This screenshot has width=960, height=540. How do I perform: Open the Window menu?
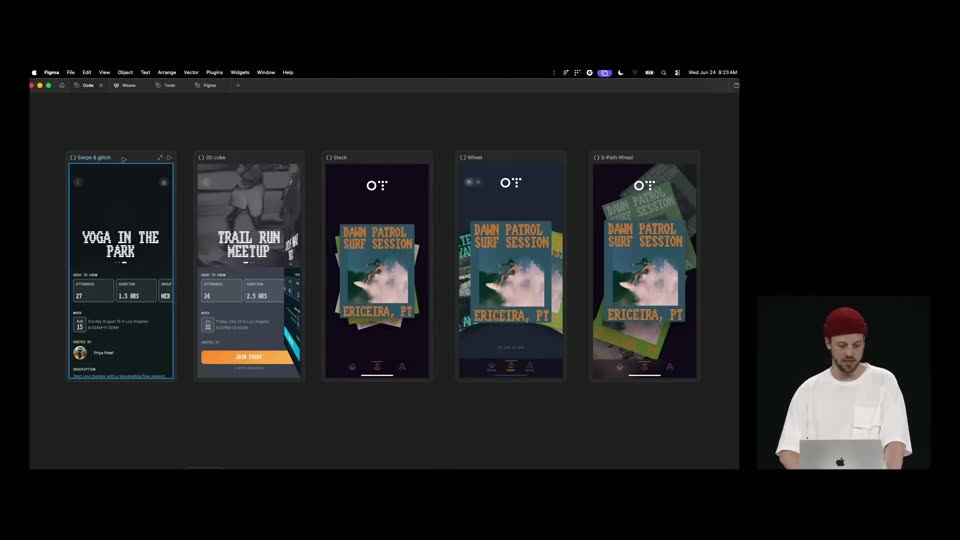coord(266,72)
